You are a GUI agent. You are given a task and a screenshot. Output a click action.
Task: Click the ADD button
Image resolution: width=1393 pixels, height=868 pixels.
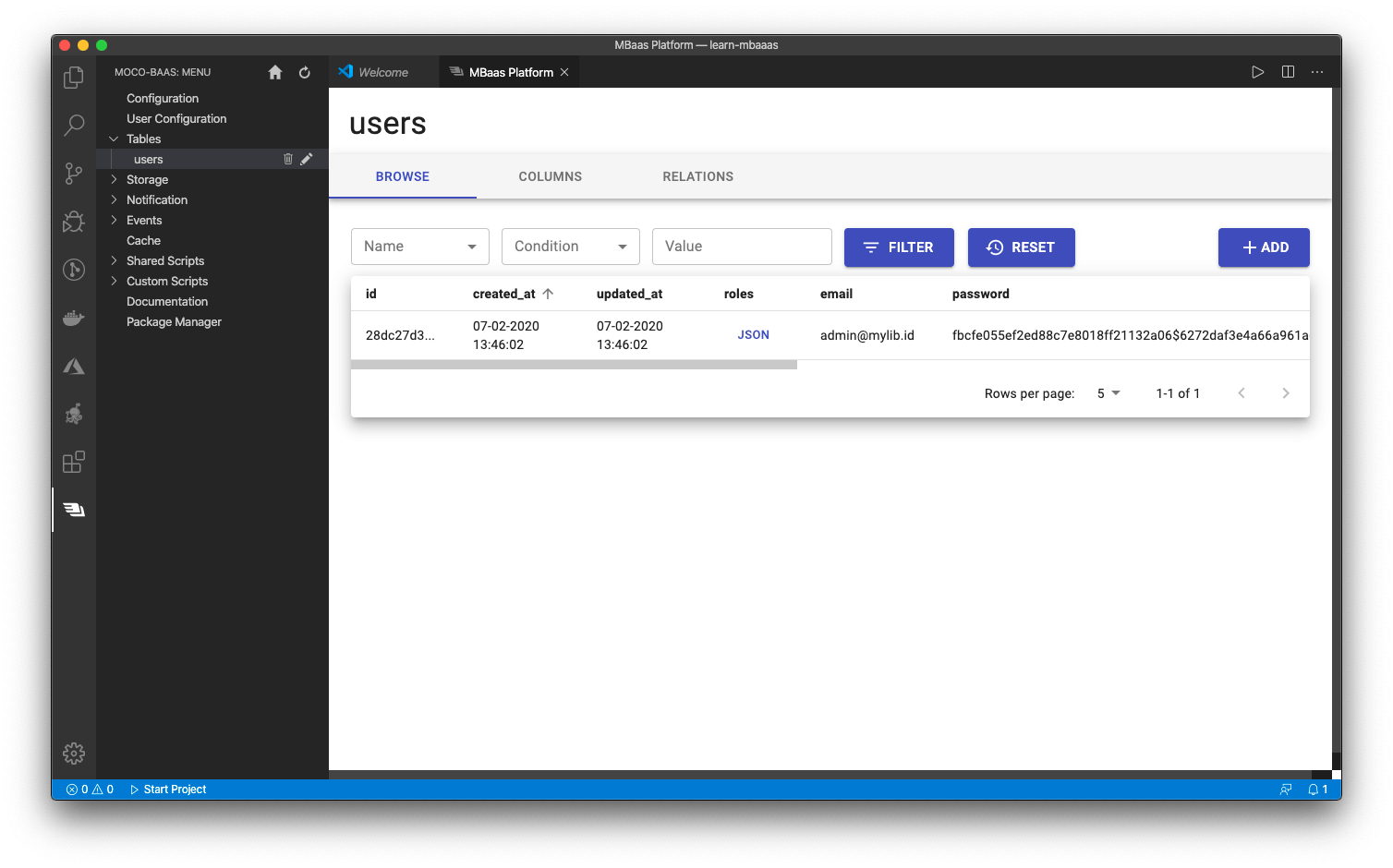pyautogui.click(x=1264, y=247)
